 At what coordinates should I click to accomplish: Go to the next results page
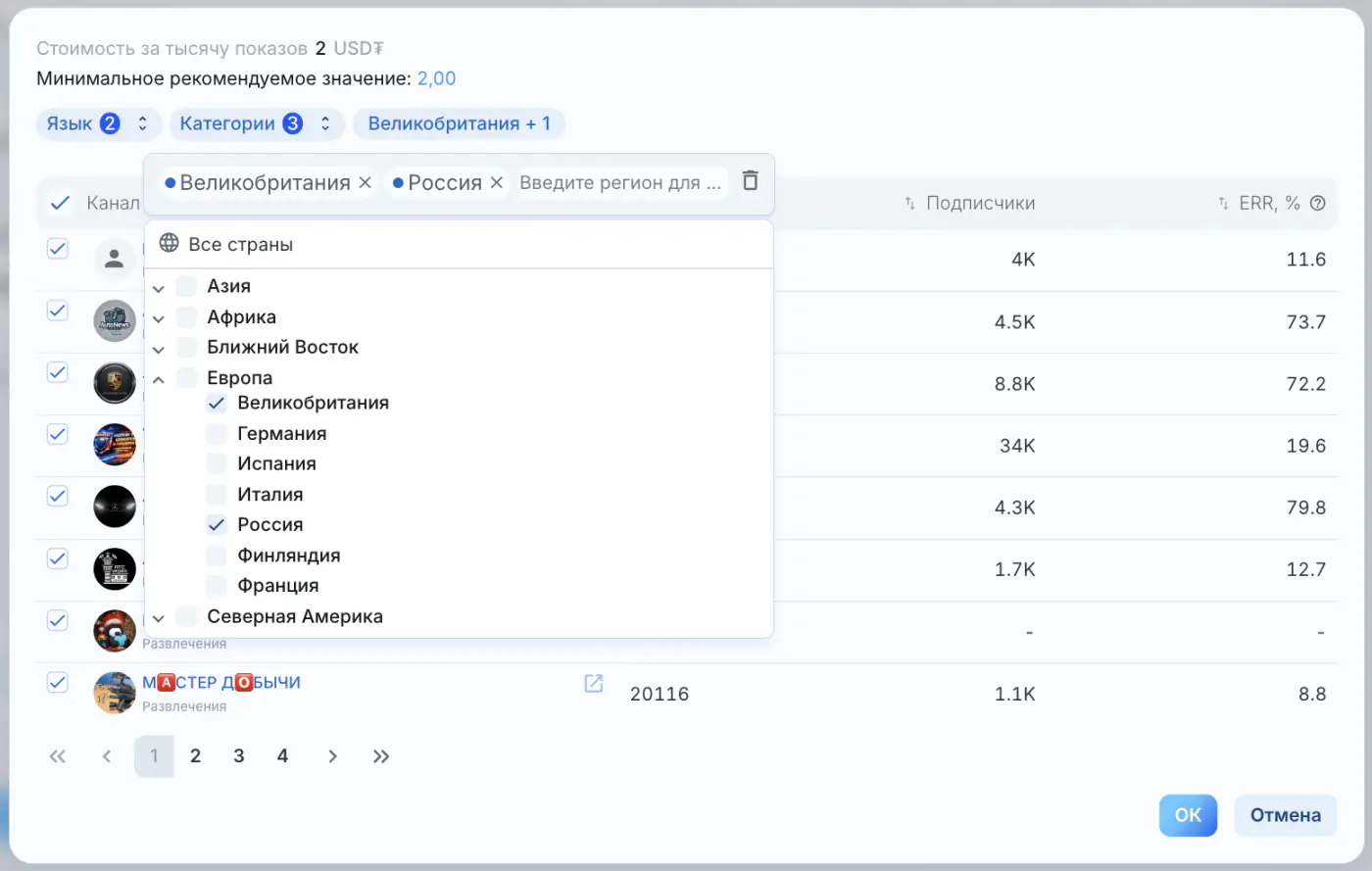pos(333,756)
